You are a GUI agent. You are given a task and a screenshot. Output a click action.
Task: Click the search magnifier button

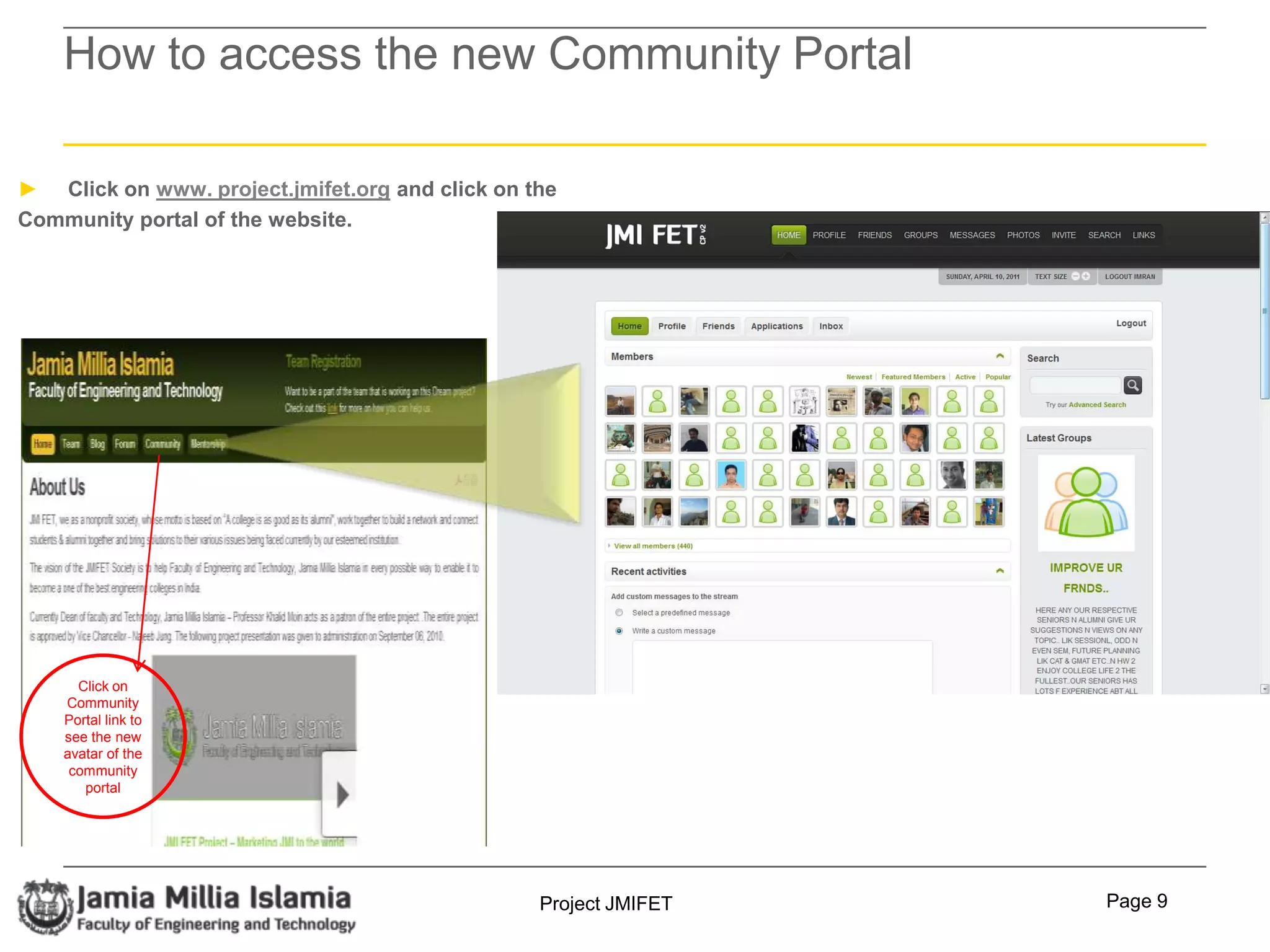[x=1132, y=386]
